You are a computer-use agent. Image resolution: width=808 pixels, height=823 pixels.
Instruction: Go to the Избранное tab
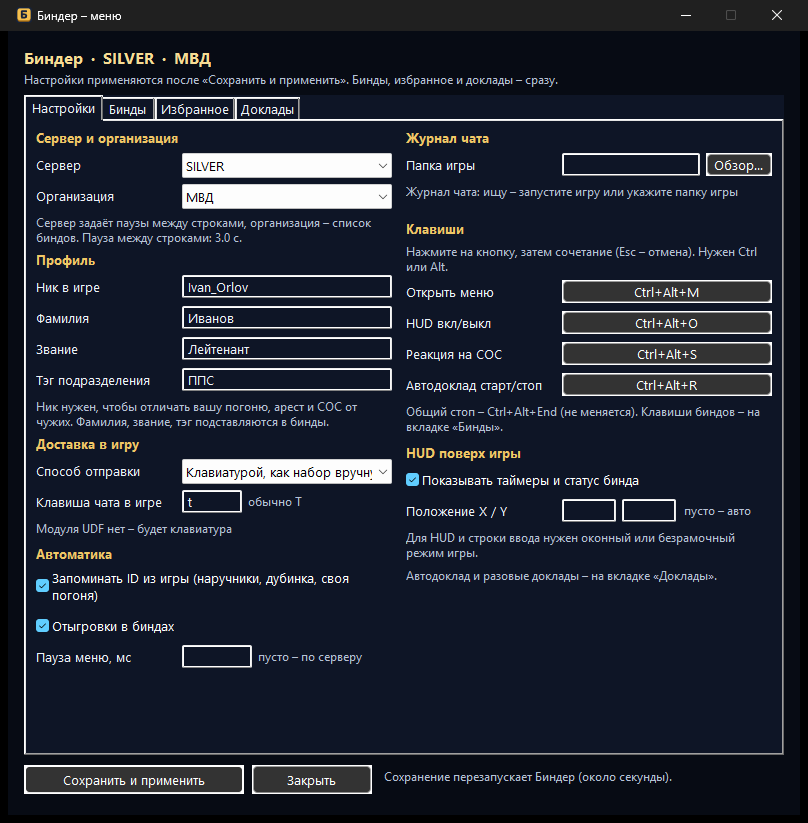195,109
